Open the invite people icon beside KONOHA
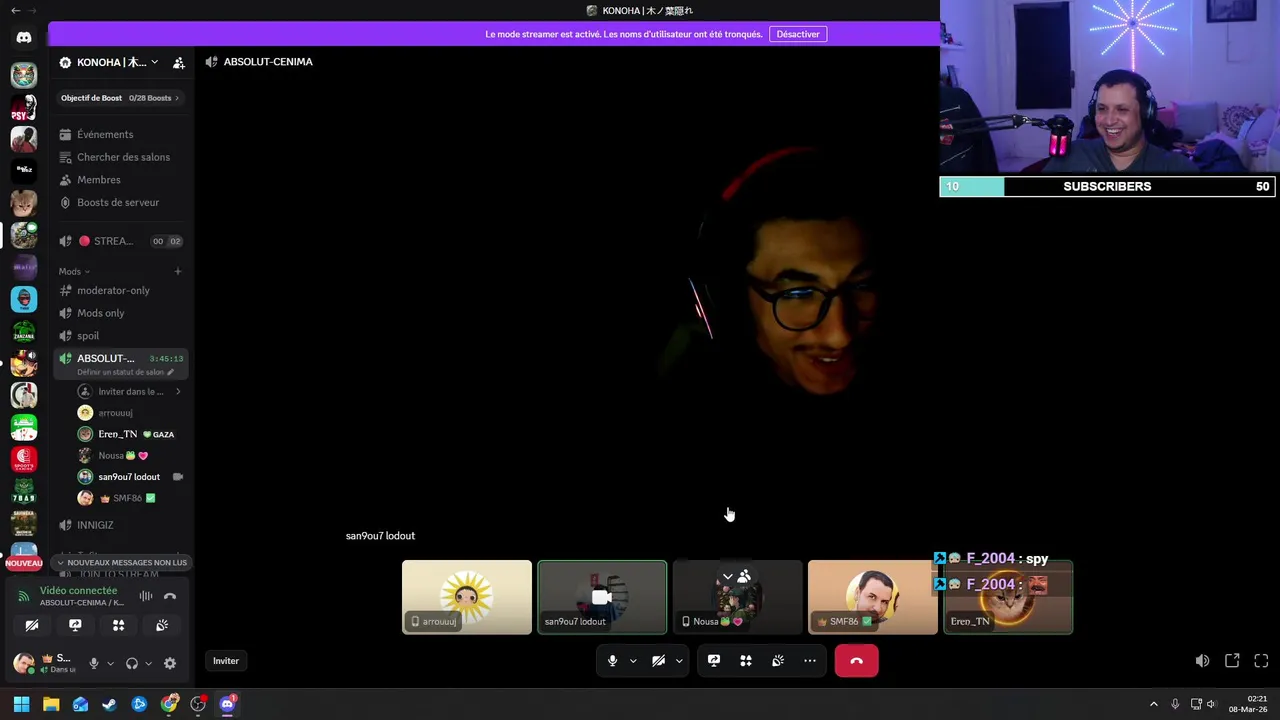This screenshot has height=720, width=1280. (x=179, y=62)
